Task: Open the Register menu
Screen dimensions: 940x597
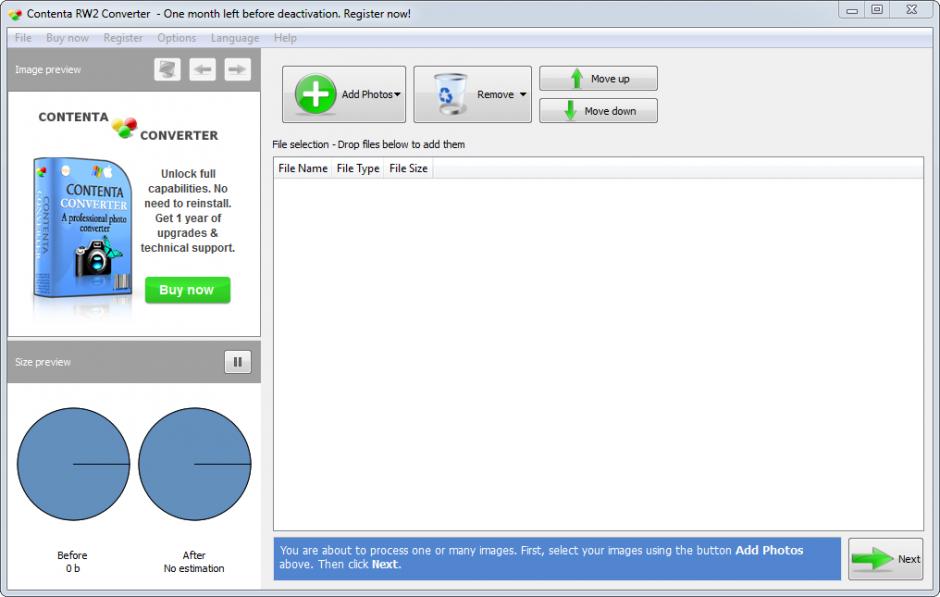Action: coord(123,38)
